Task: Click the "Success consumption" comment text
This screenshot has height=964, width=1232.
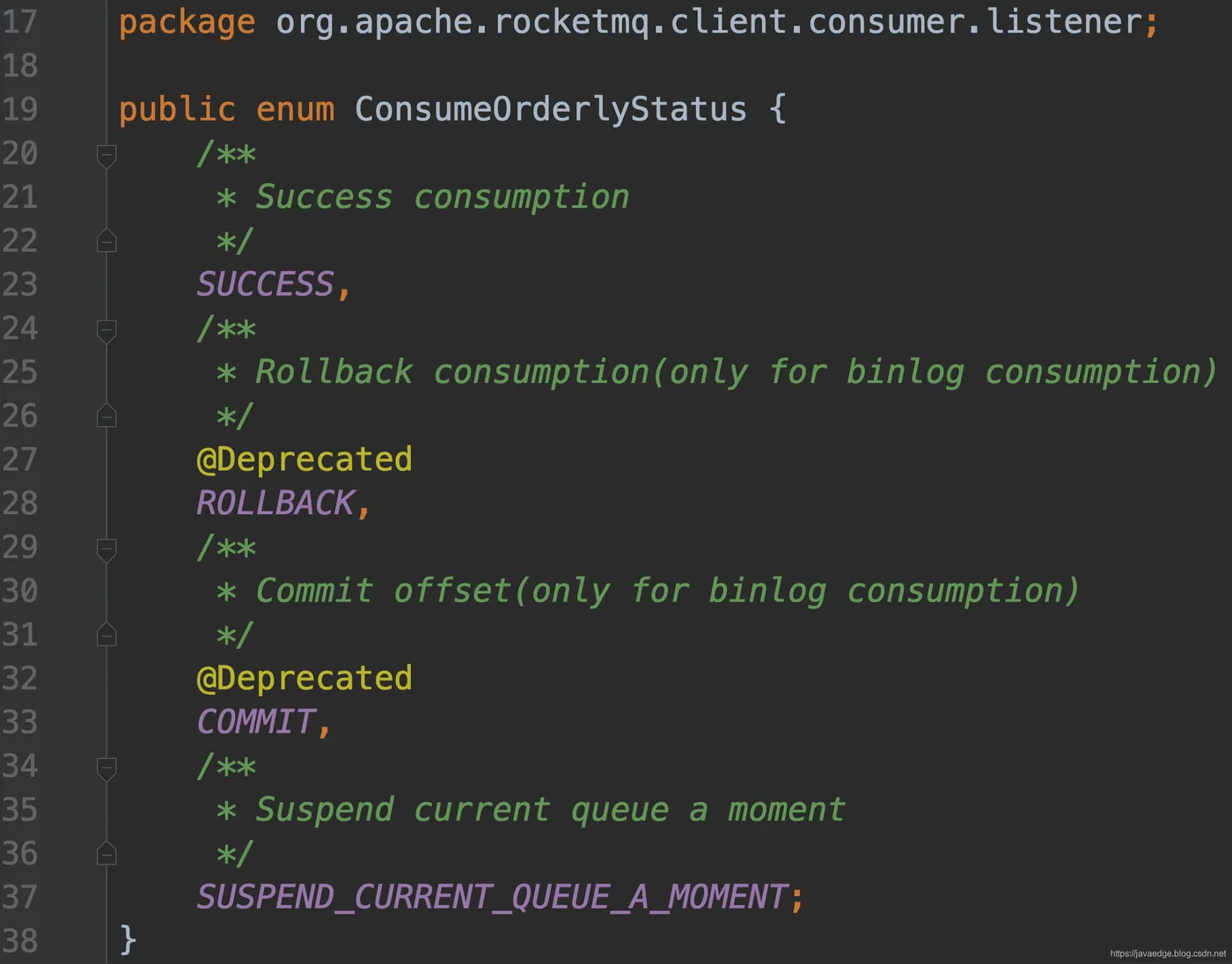Action: coord(442,197)
